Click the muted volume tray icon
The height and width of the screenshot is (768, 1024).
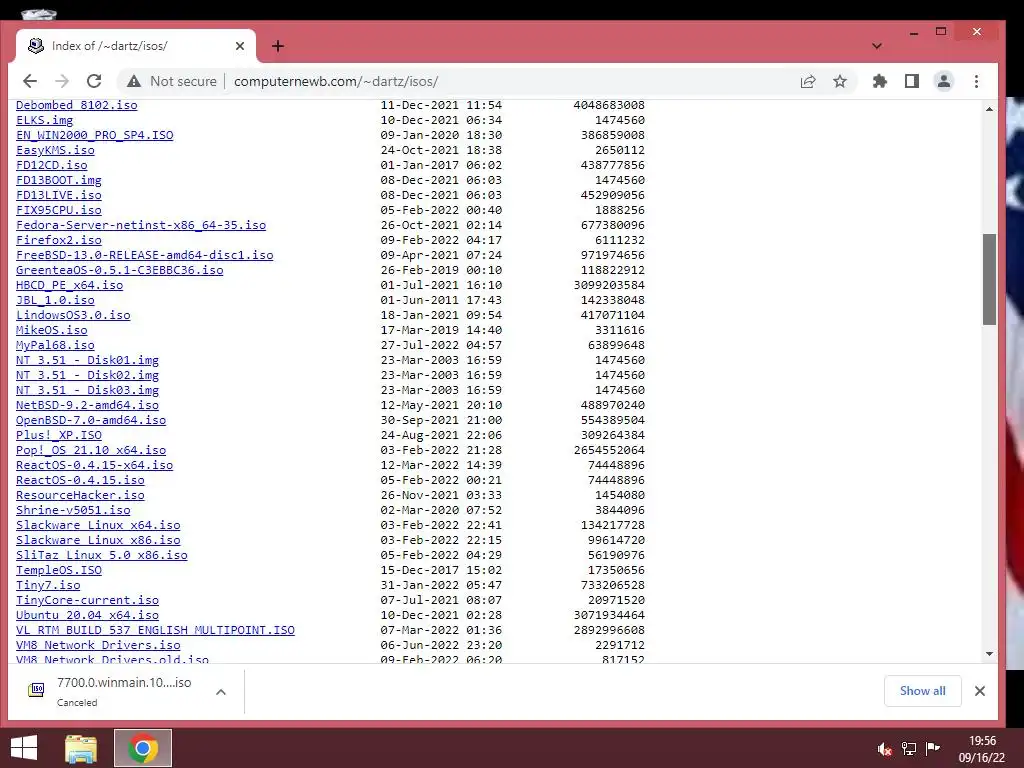(x=885, y=749)
